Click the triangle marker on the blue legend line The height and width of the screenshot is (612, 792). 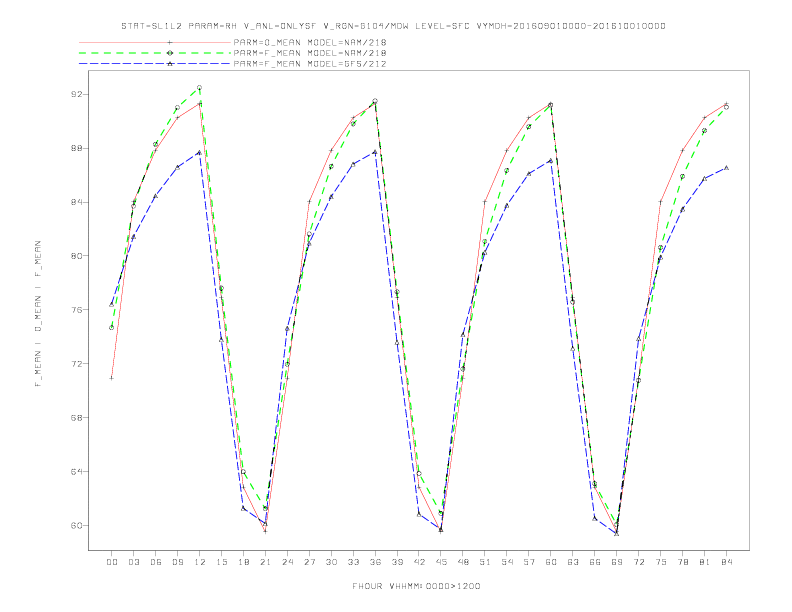pyautogui.click(x=170, y=64)
